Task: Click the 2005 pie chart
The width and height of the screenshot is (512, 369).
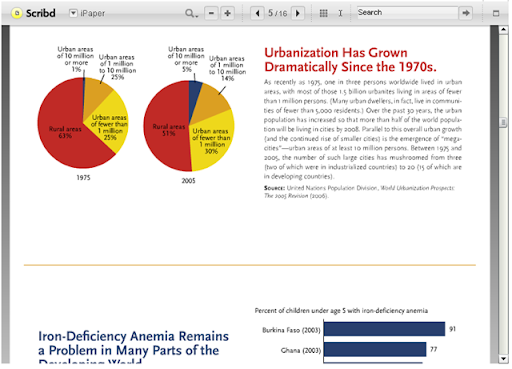Action: 189,126
